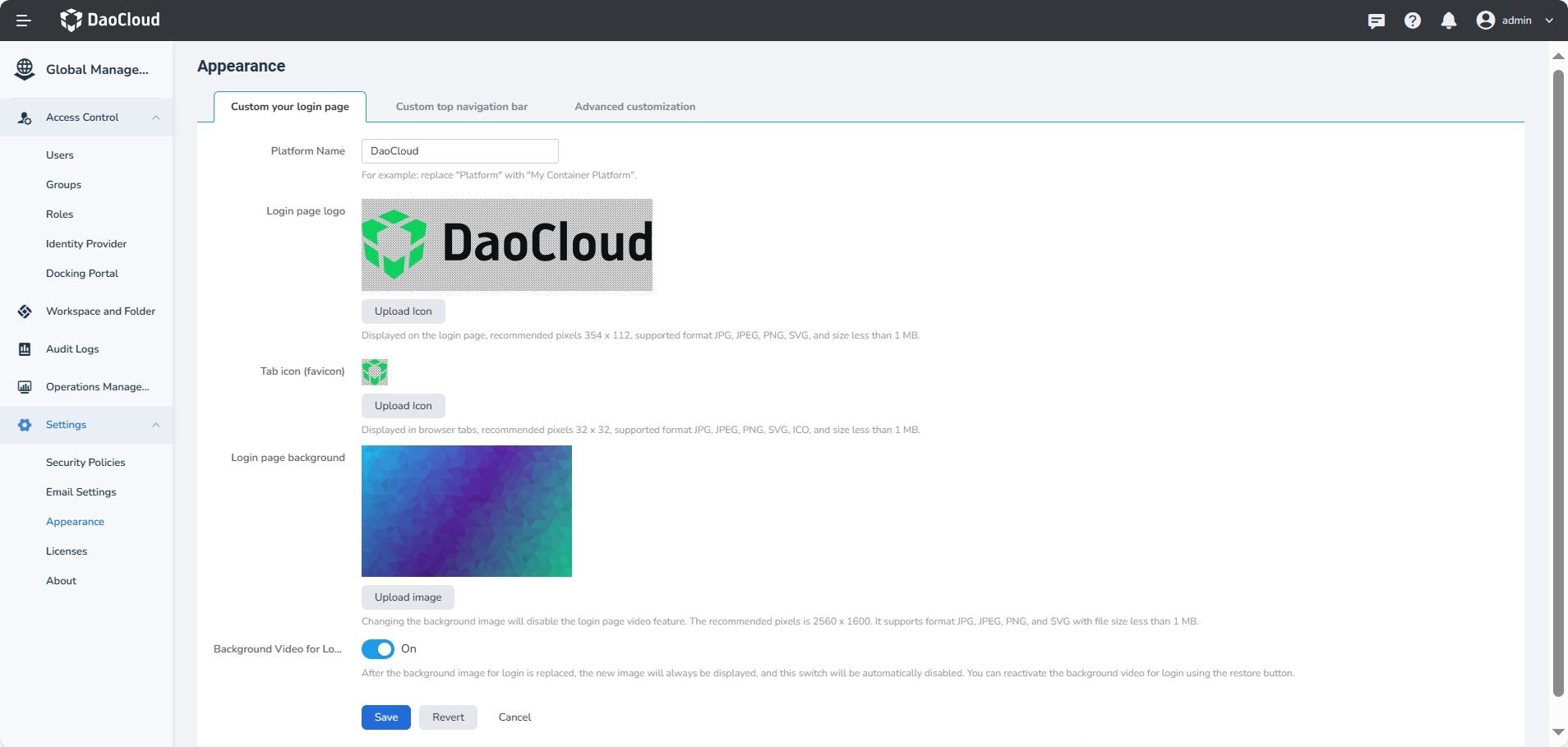
Task: Open the Advanced customization tab
Action: (x=634, y=107)
